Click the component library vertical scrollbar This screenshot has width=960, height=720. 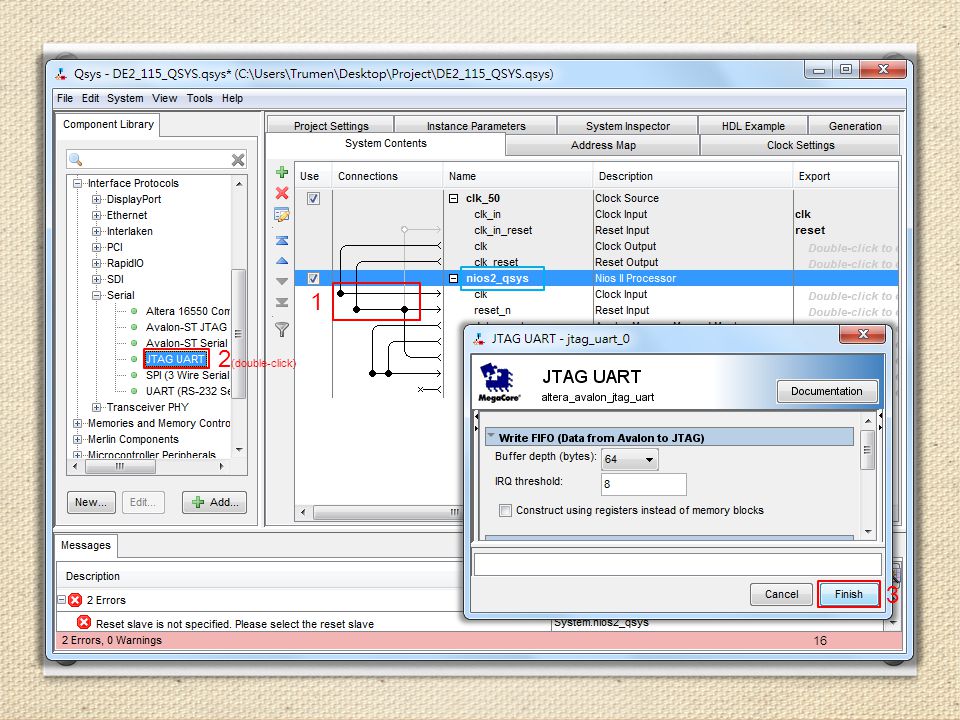pos(239,334)
